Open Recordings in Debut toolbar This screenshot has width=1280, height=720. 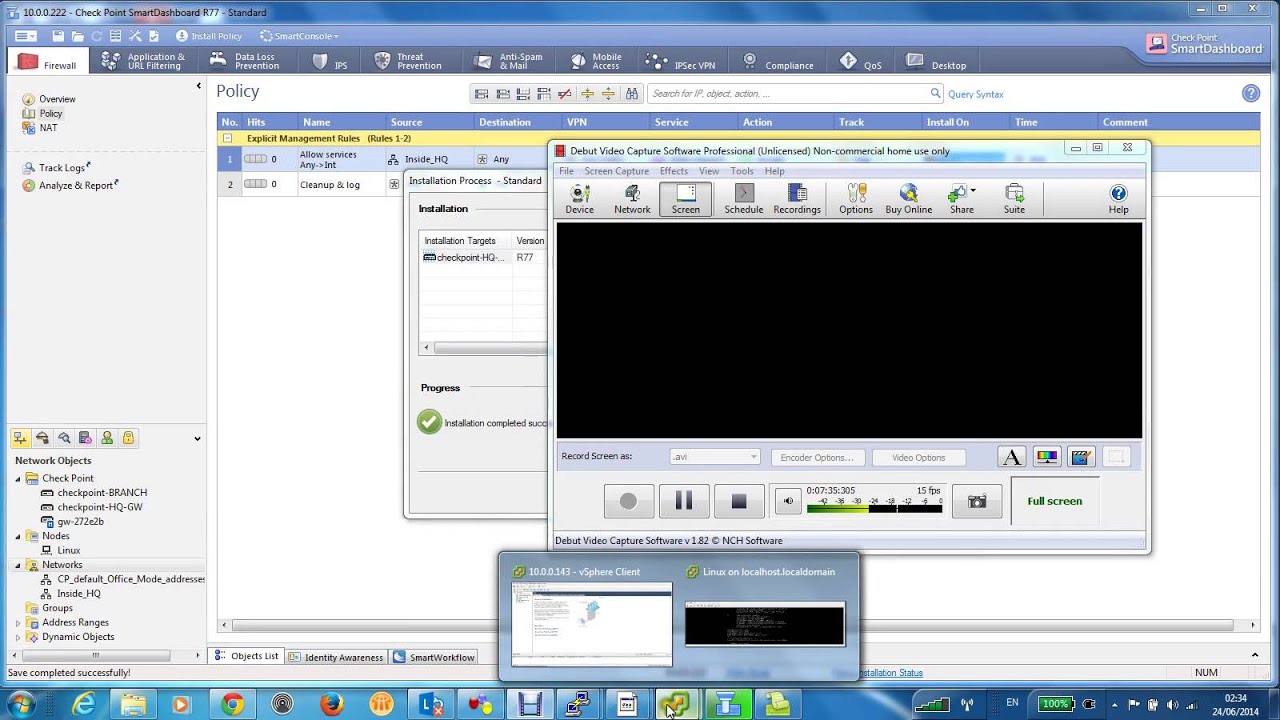[797, 199]
